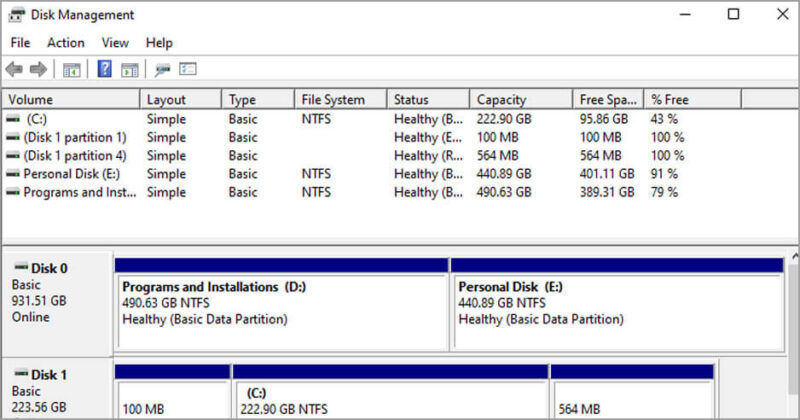Click the 43 % free cell

point(664,119)
